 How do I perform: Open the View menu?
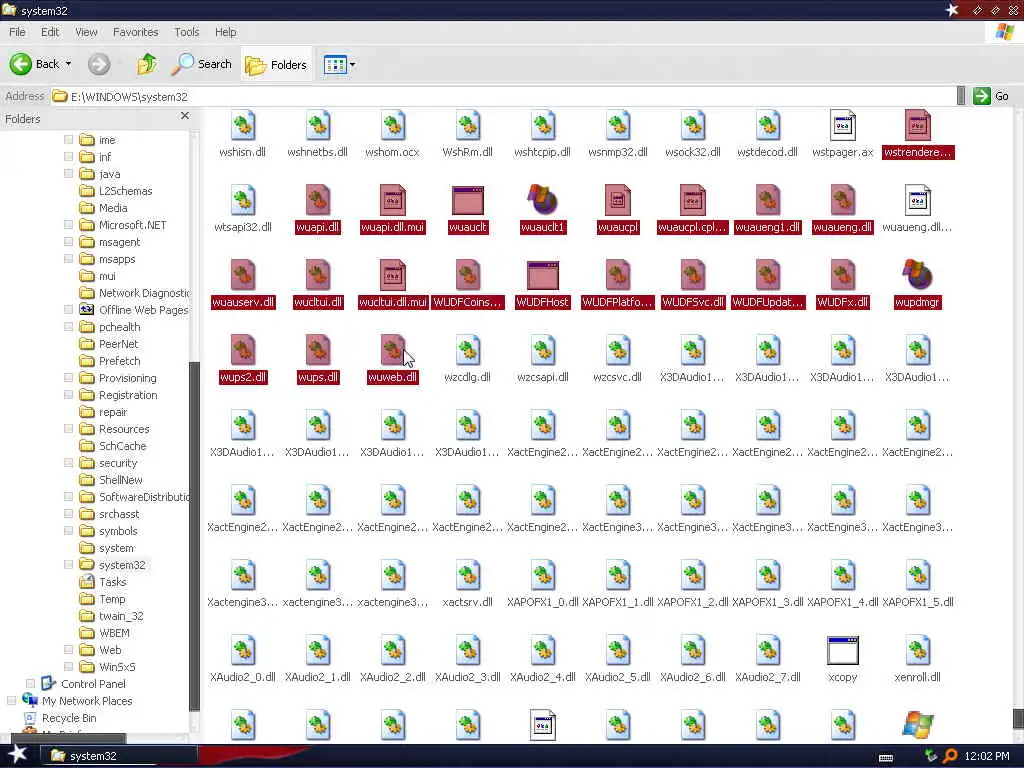pos(86,32)
